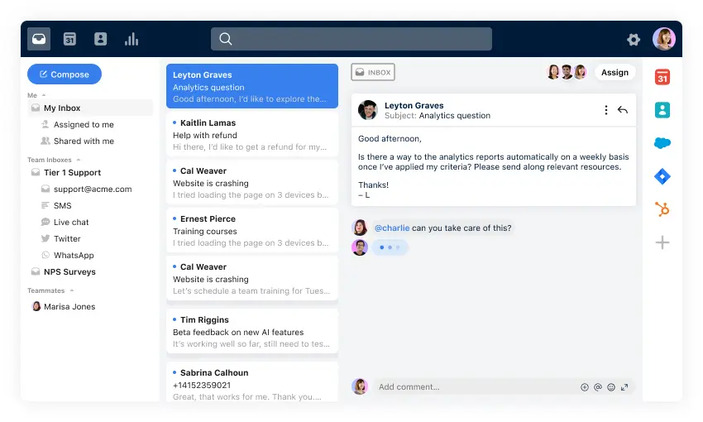The width and height of the screenshot is (703, 422).
Task: Open settings via the gear icon
Action: 633,40
